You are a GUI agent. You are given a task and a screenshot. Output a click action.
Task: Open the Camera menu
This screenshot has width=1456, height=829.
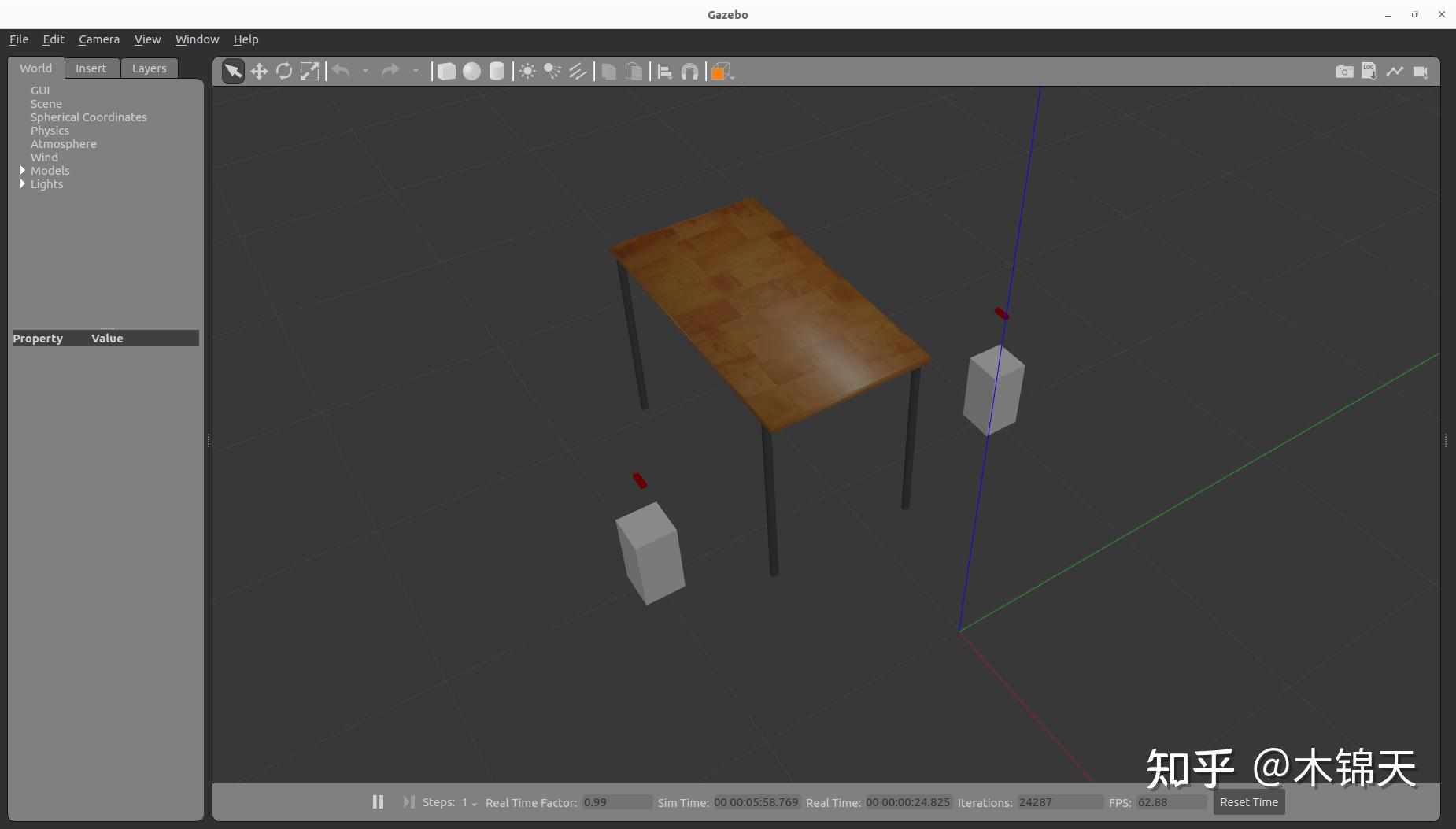pyautogui.click(x=99, y=39)
